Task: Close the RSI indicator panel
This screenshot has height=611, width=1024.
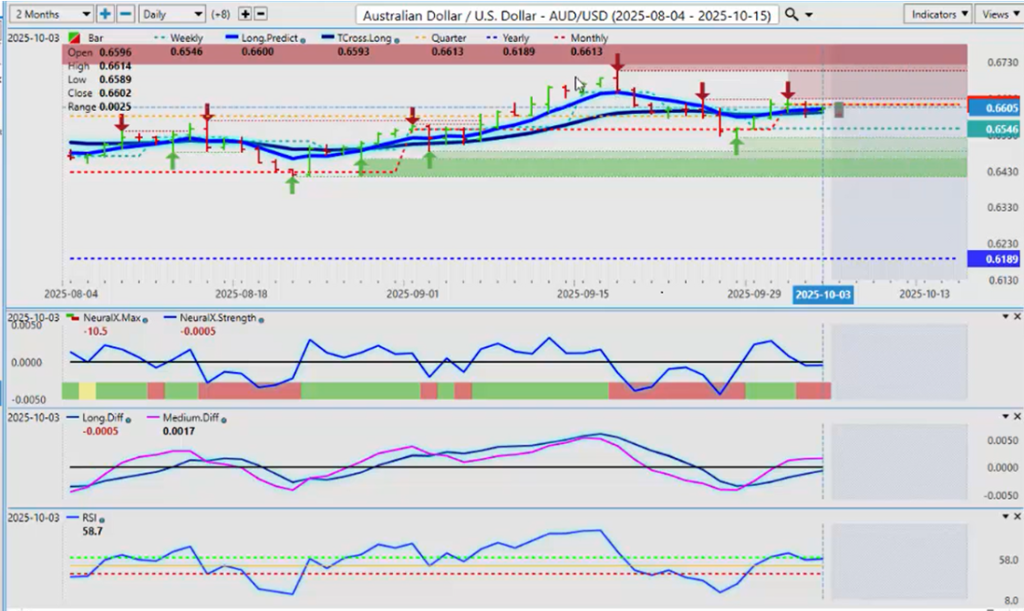Action: (x=1016, y=516)
